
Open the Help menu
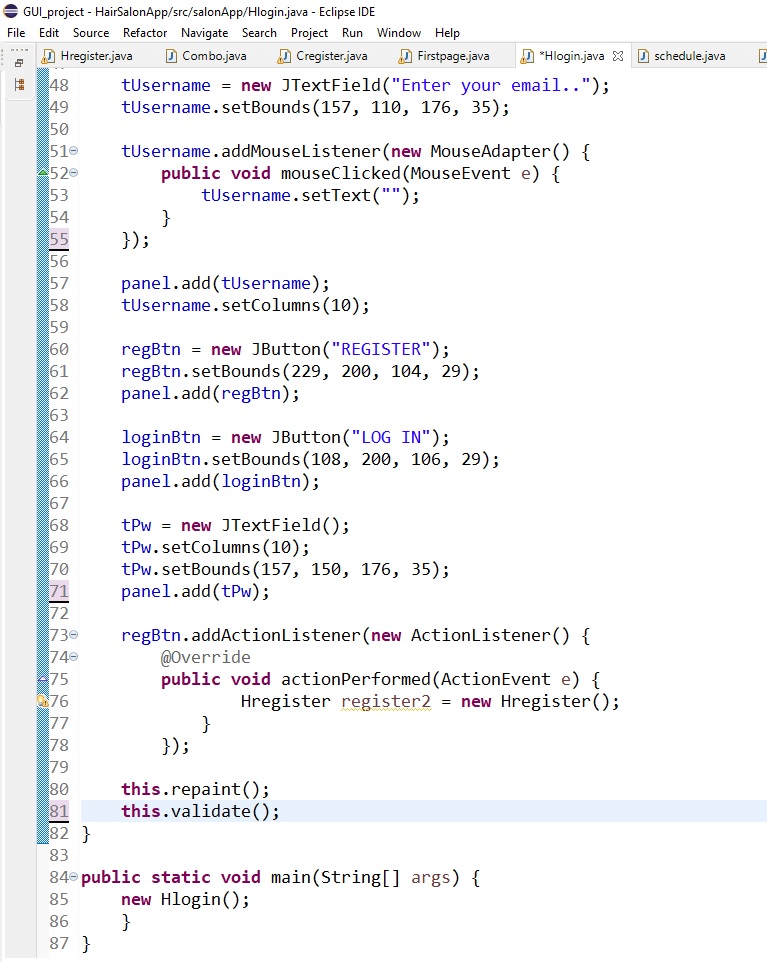447,33
